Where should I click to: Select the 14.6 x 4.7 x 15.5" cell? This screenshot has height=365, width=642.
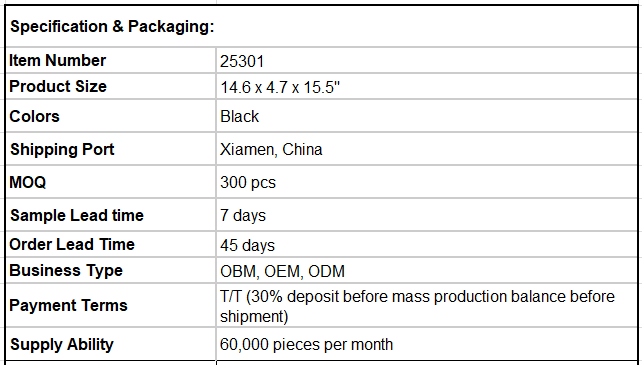(x=427, y=86)
